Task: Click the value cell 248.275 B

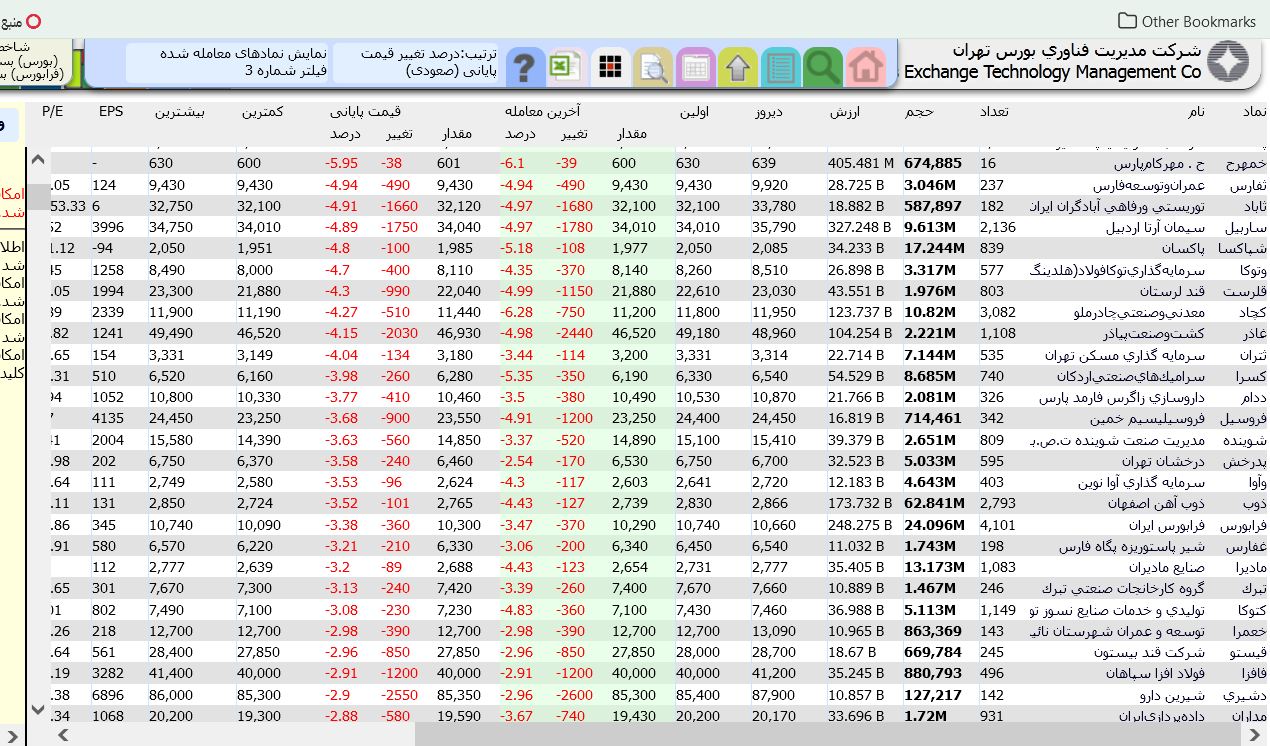Action: pyautogui.click(x=860, y=525)
